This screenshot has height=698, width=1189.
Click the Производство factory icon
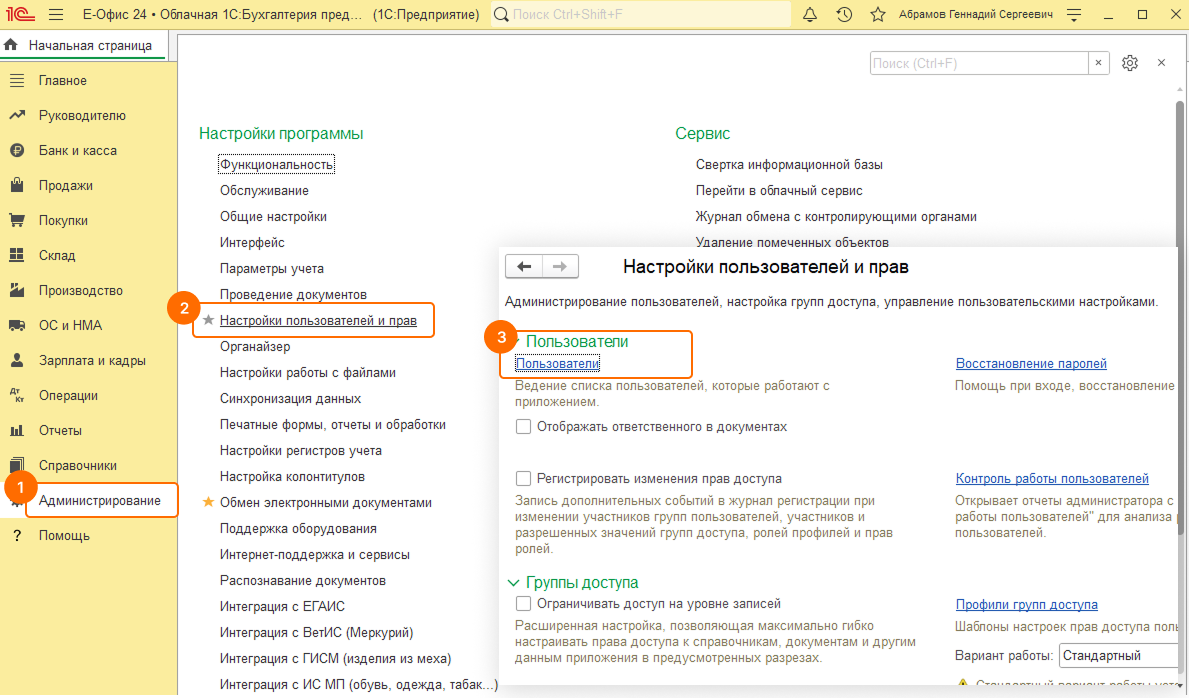click(x=17, y=290)
